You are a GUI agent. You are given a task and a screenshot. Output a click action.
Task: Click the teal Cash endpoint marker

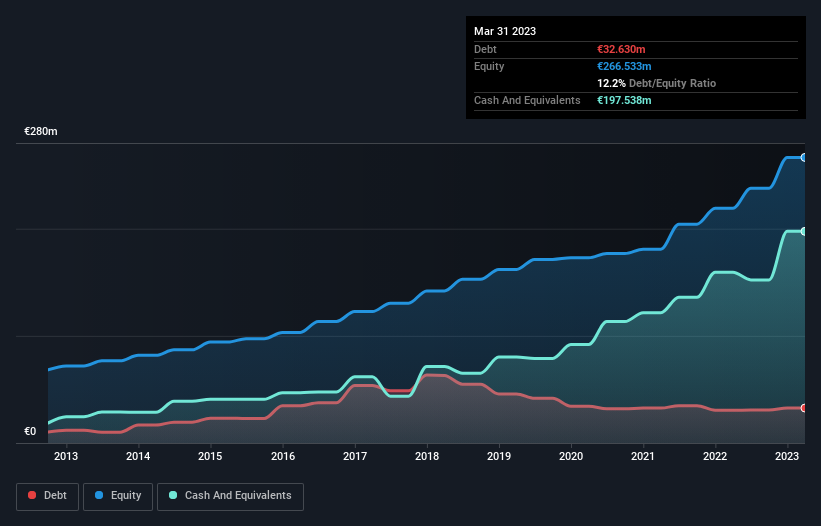pos(804,231)
